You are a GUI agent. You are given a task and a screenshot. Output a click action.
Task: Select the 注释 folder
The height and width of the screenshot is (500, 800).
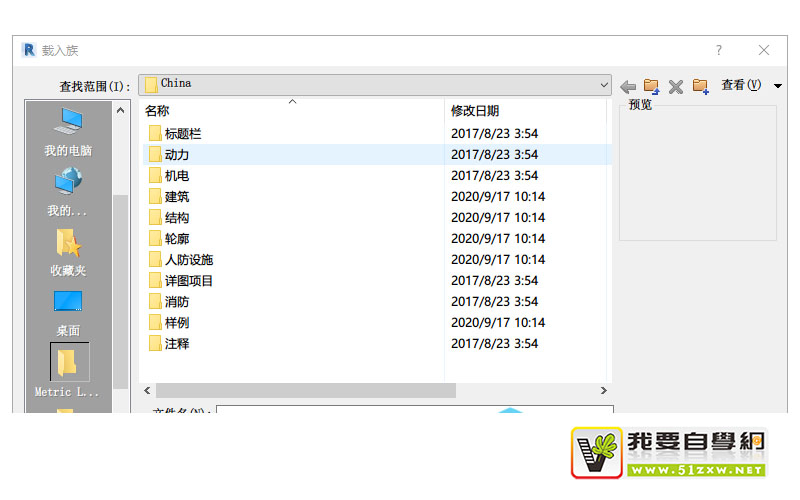tap(176, 344)
